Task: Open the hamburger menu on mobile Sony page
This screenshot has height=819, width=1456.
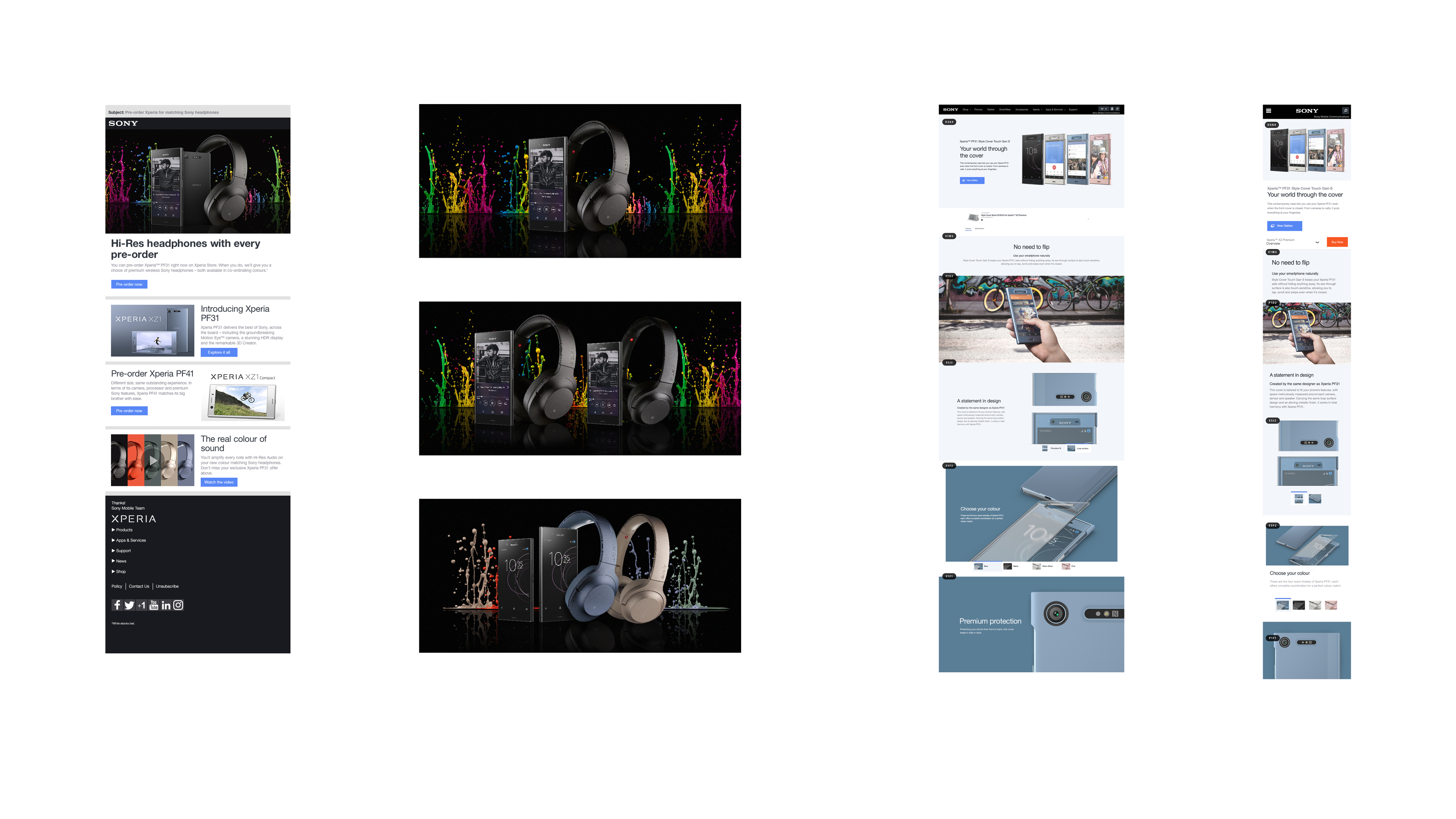Action: coord(1268,111)
